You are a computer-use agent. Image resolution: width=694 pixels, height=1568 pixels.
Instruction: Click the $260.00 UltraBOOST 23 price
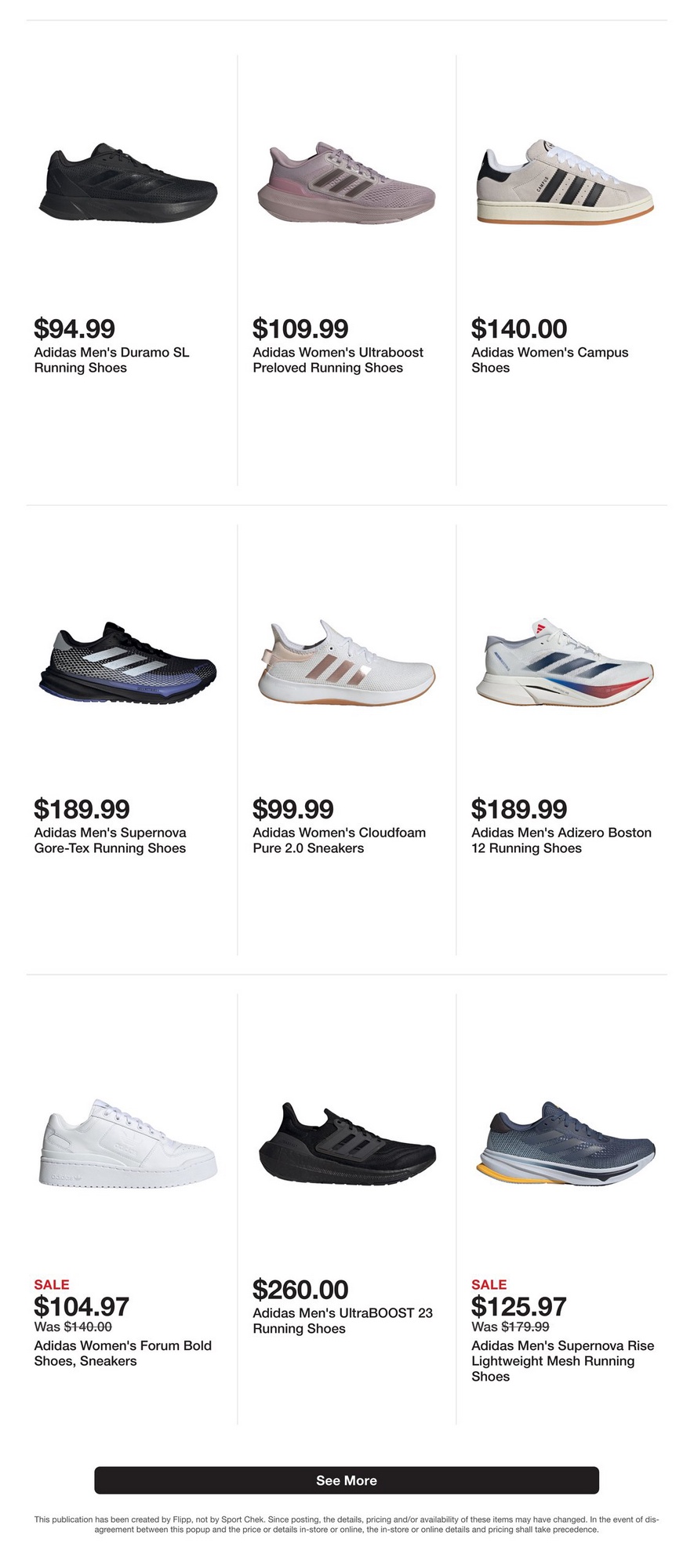pyautogui.click(x=300, y=1289)
